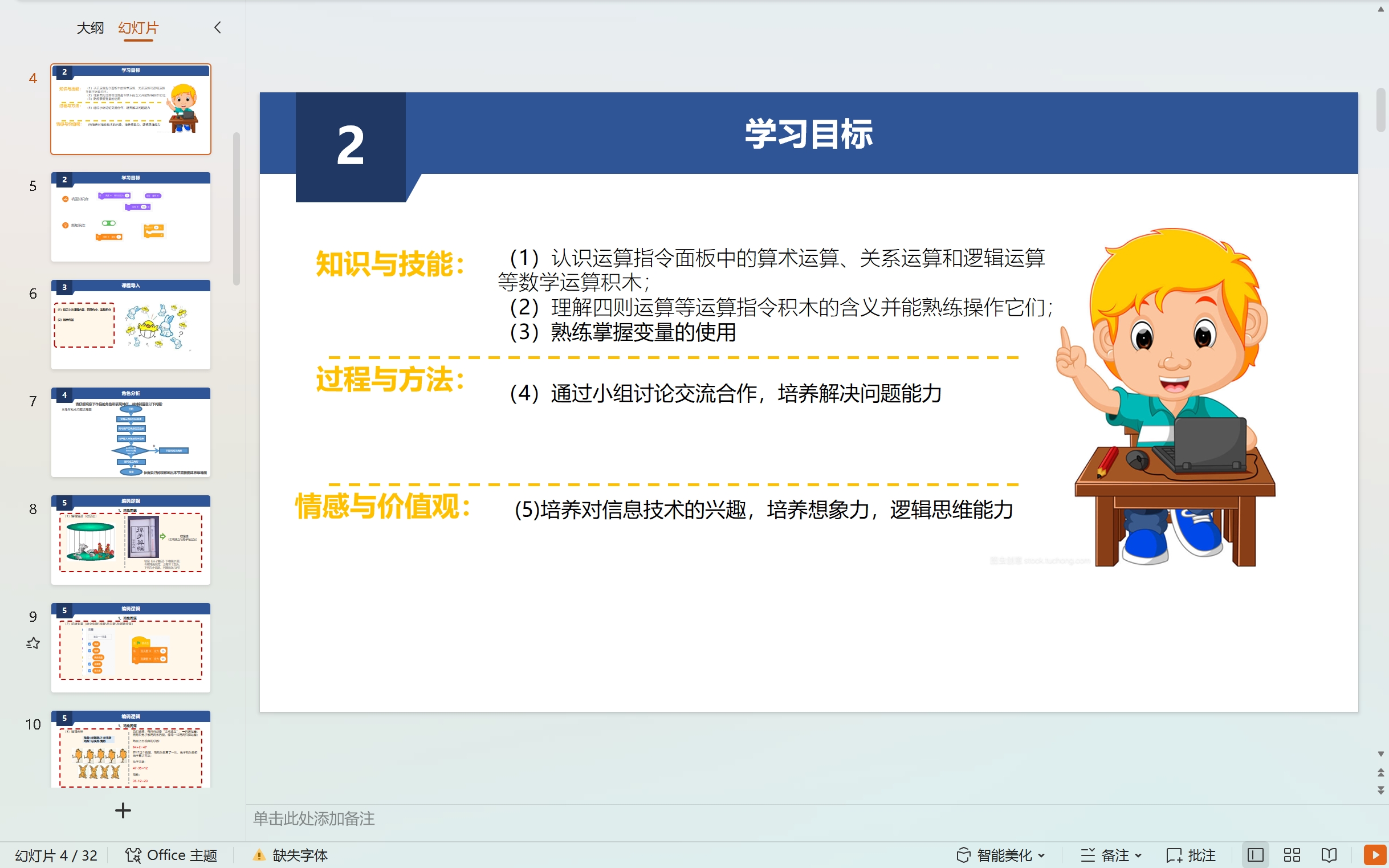
Task: Select the 幻灯片 tab
Action: pos(139,27)
